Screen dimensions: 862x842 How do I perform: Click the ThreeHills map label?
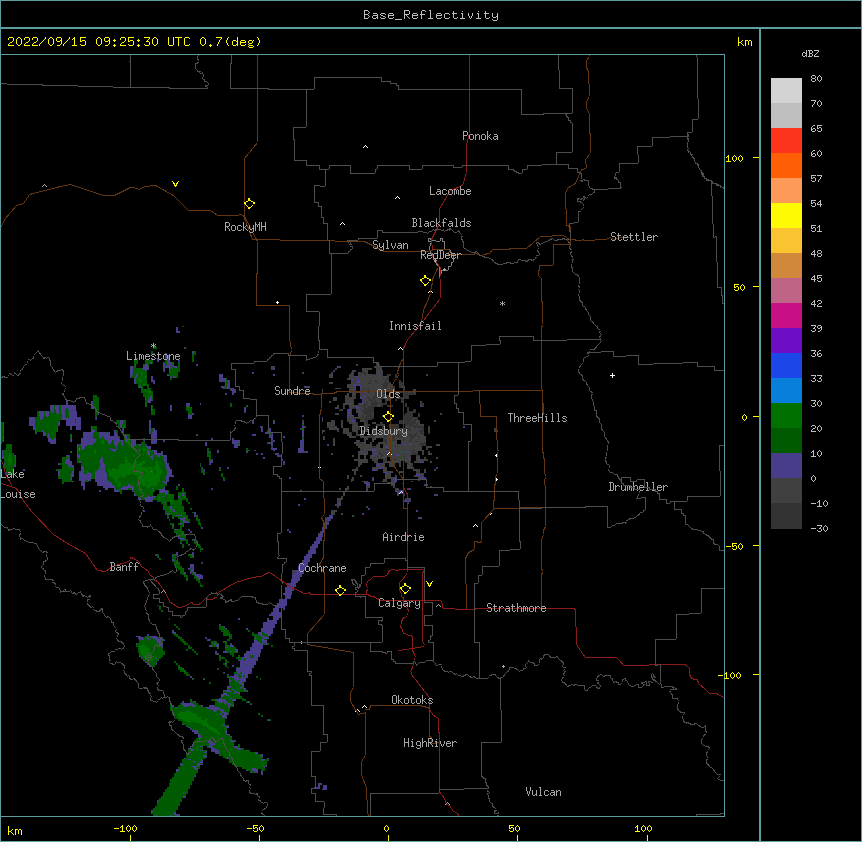tap(537, 418)
